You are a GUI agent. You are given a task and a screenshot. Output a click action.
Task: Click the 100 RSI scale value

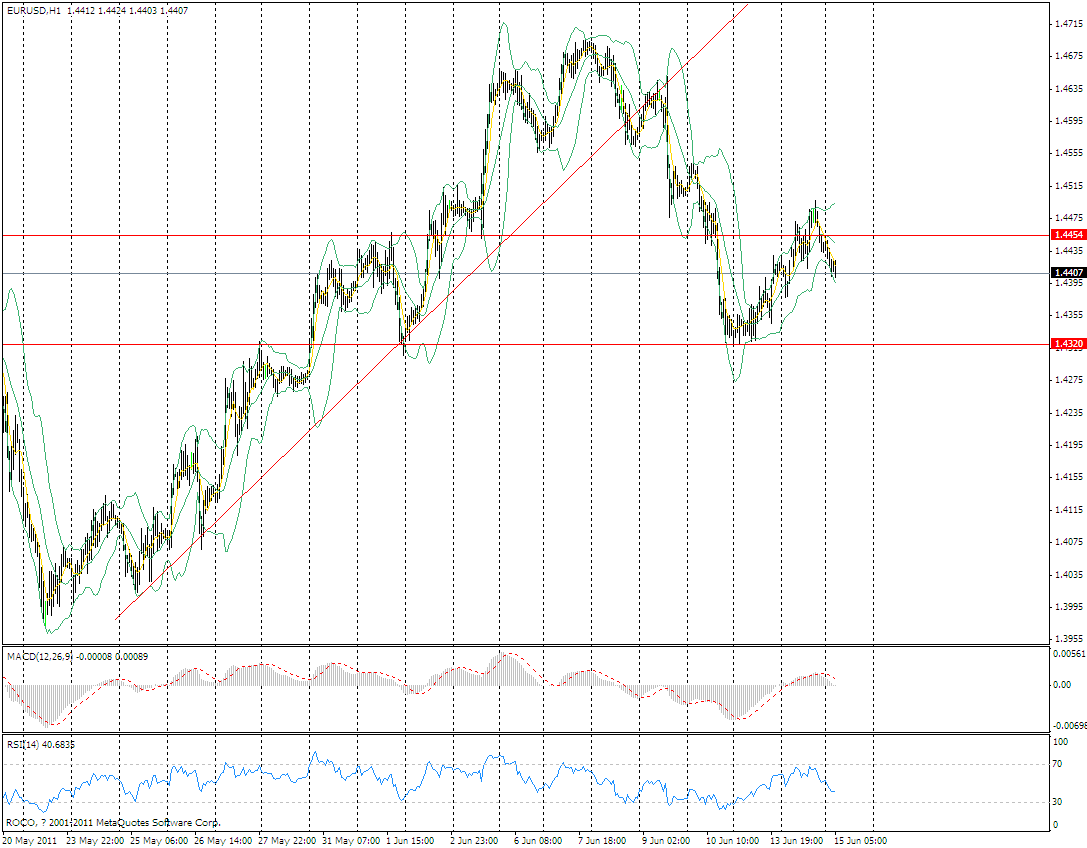pyautogui.click(x=1061, y=741)
